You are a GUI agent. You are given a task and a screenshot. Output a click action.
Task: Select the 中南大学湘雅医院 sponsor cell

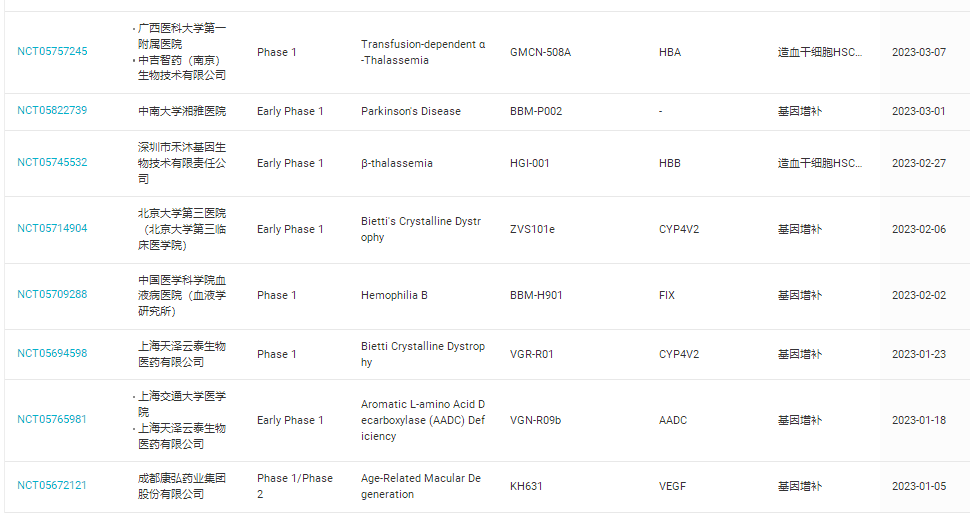pos(182,111)
